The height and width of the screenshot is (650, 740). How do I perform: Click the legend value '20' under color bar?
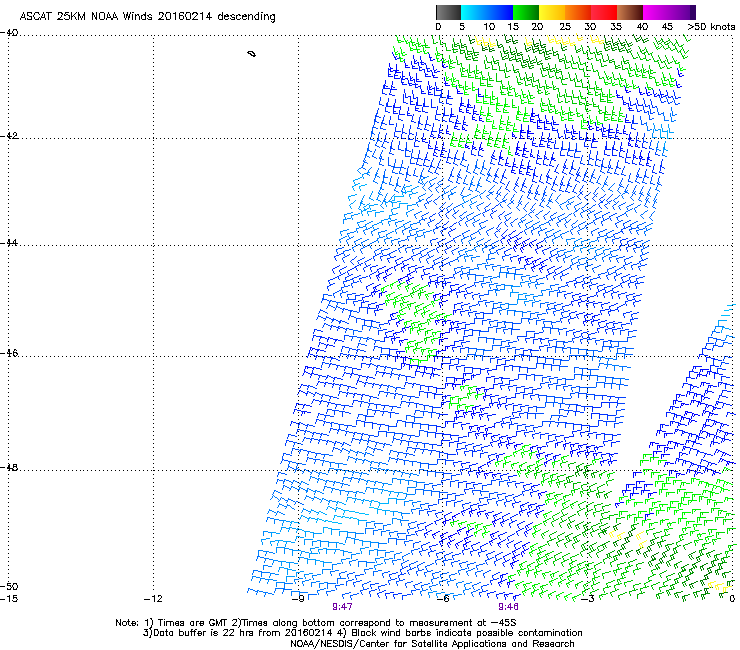point(537,27)
